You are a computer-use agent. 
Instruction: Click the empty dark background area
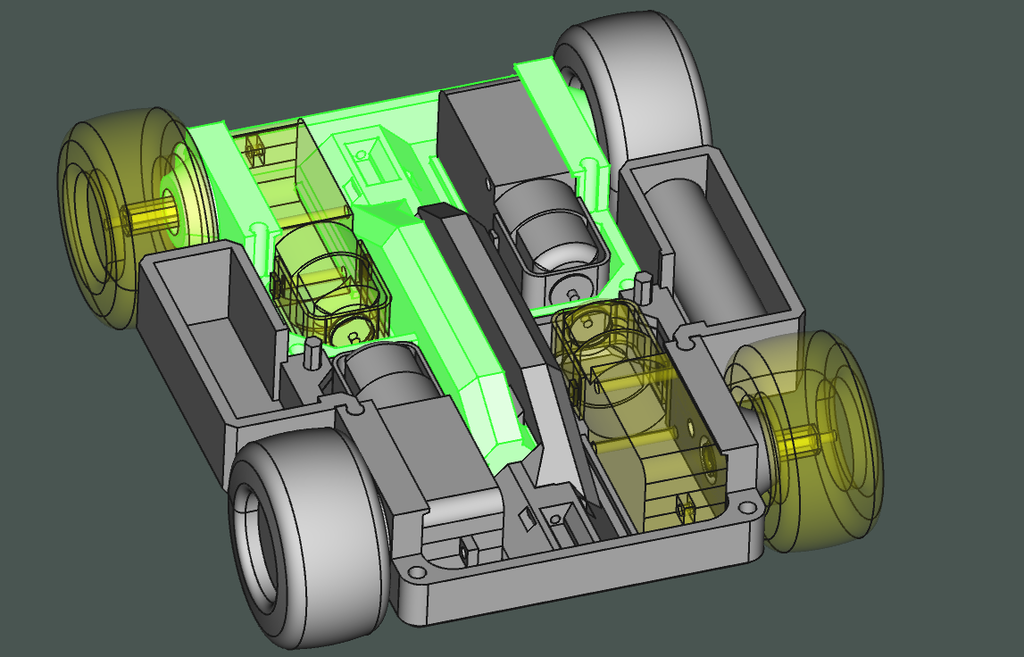click(914, 131)
